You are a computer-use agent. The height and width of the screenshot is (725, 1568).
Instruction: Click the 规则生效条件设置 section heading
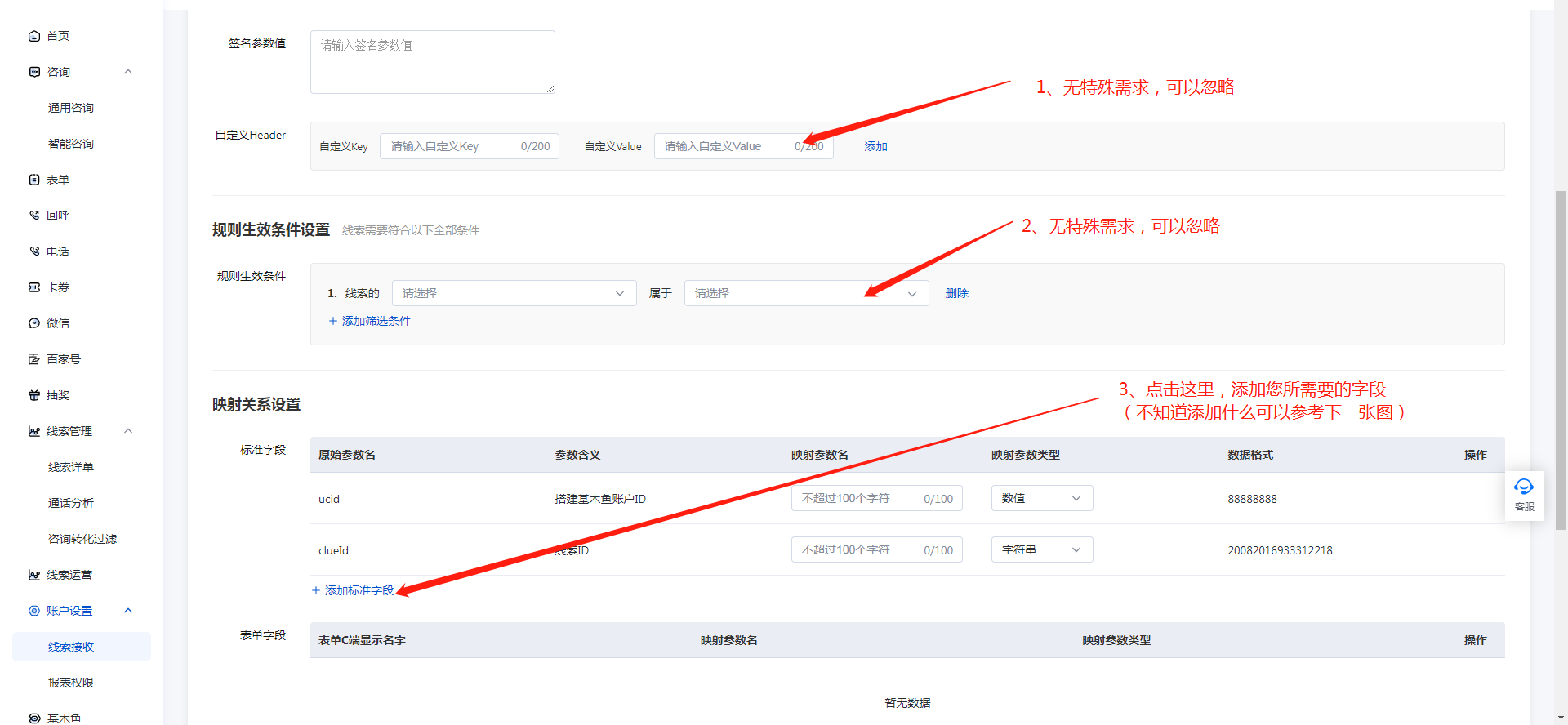click(271, 229)
